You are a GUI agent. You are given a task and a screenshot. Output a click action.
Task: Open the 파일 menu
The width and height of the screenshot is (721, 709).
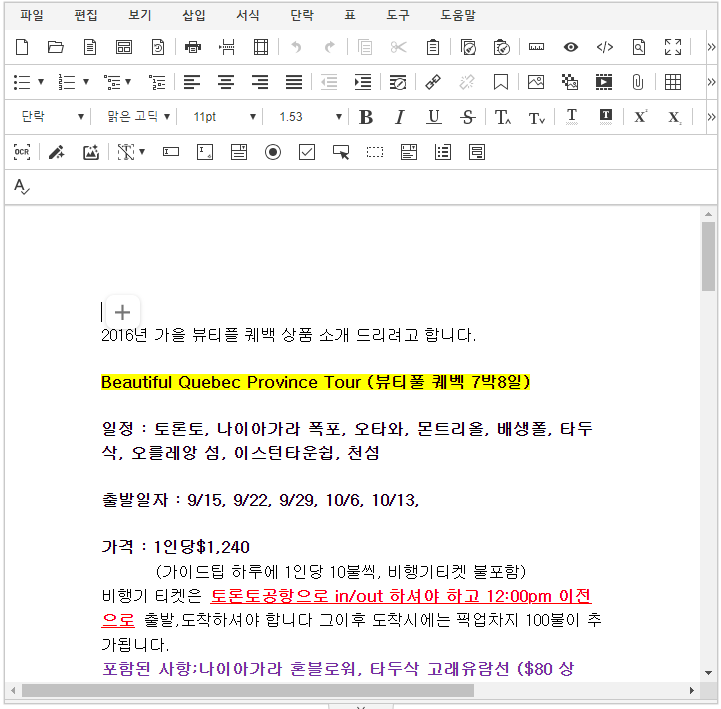pyautogui.click(x=32, y=15)
